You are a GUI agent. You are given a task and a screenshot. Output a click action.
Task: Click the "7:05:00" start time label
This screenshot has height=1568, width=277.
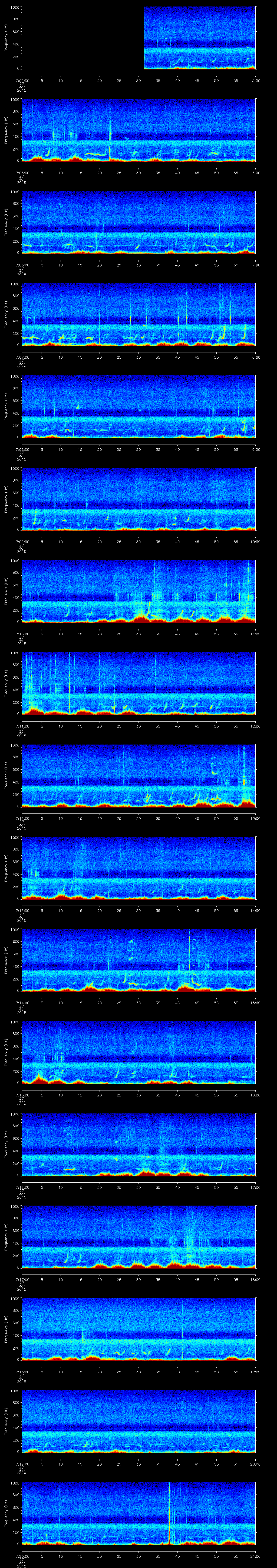coord(22,173)
